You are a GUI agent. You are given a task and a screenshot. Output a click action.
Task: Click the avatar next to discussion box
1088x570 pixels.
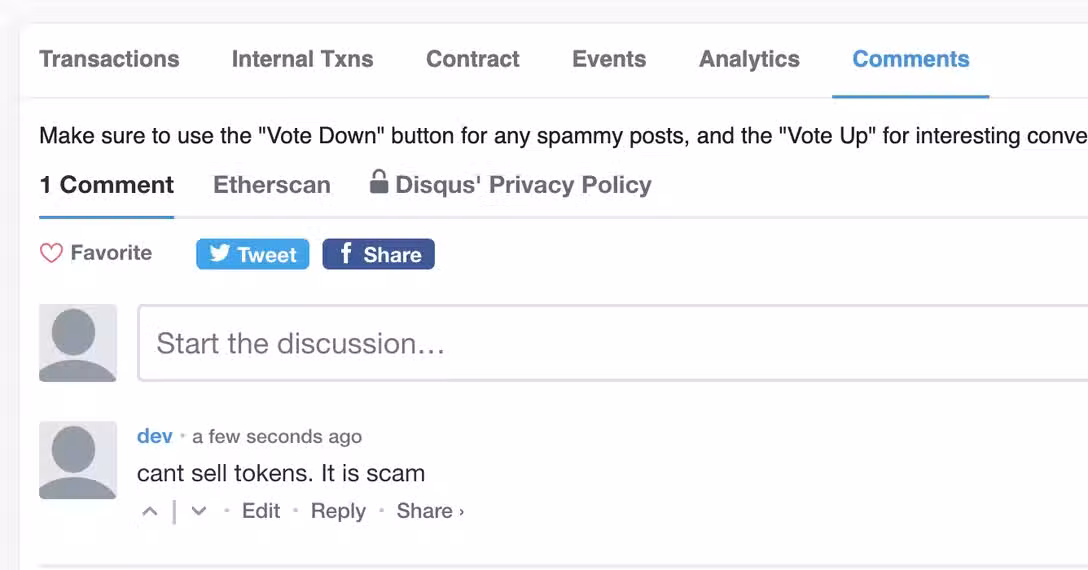(78, 343)
